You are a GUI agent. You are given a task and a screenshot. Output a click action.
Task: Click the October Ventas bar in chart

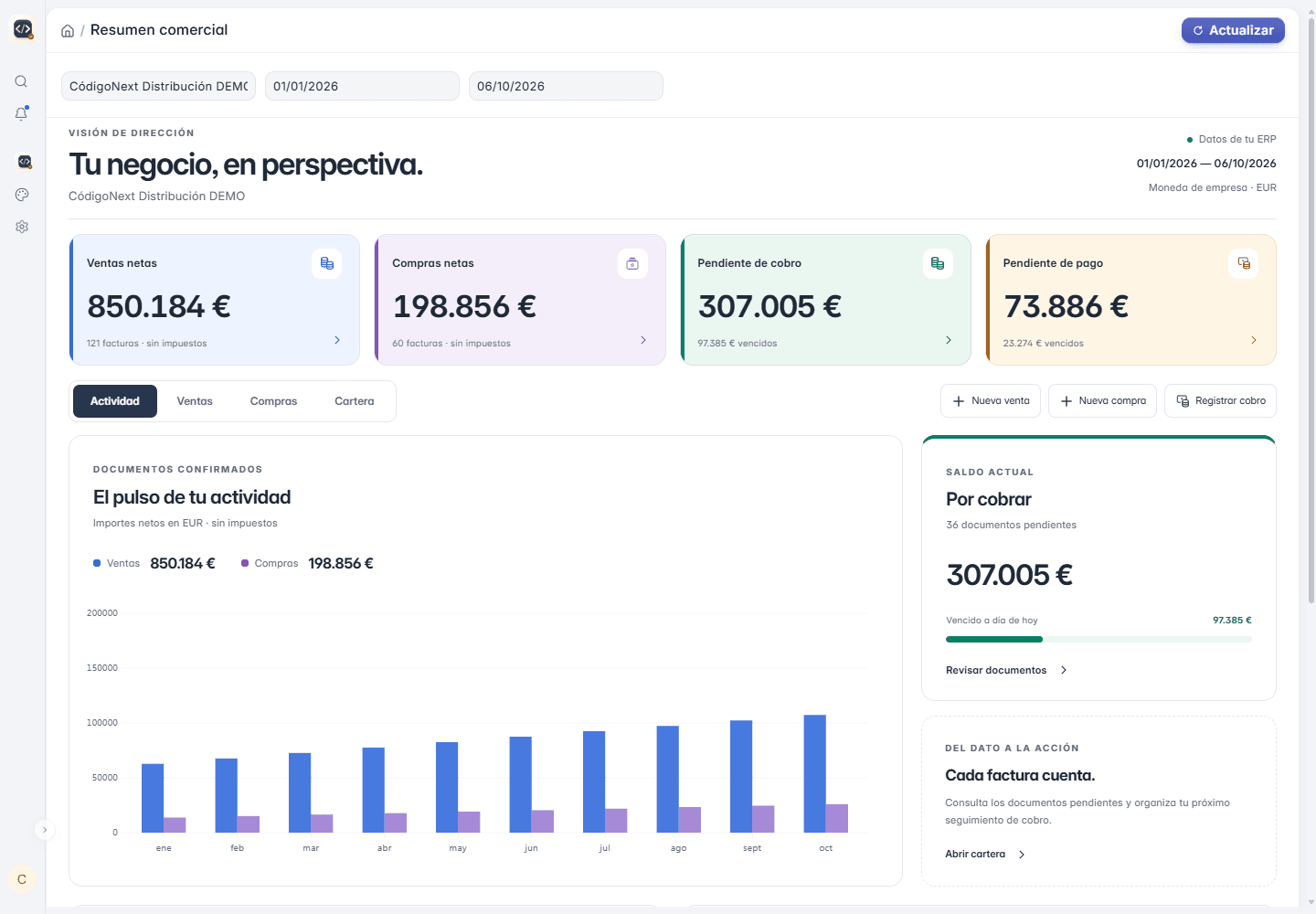pyautogui.click(x=814, y=773)
